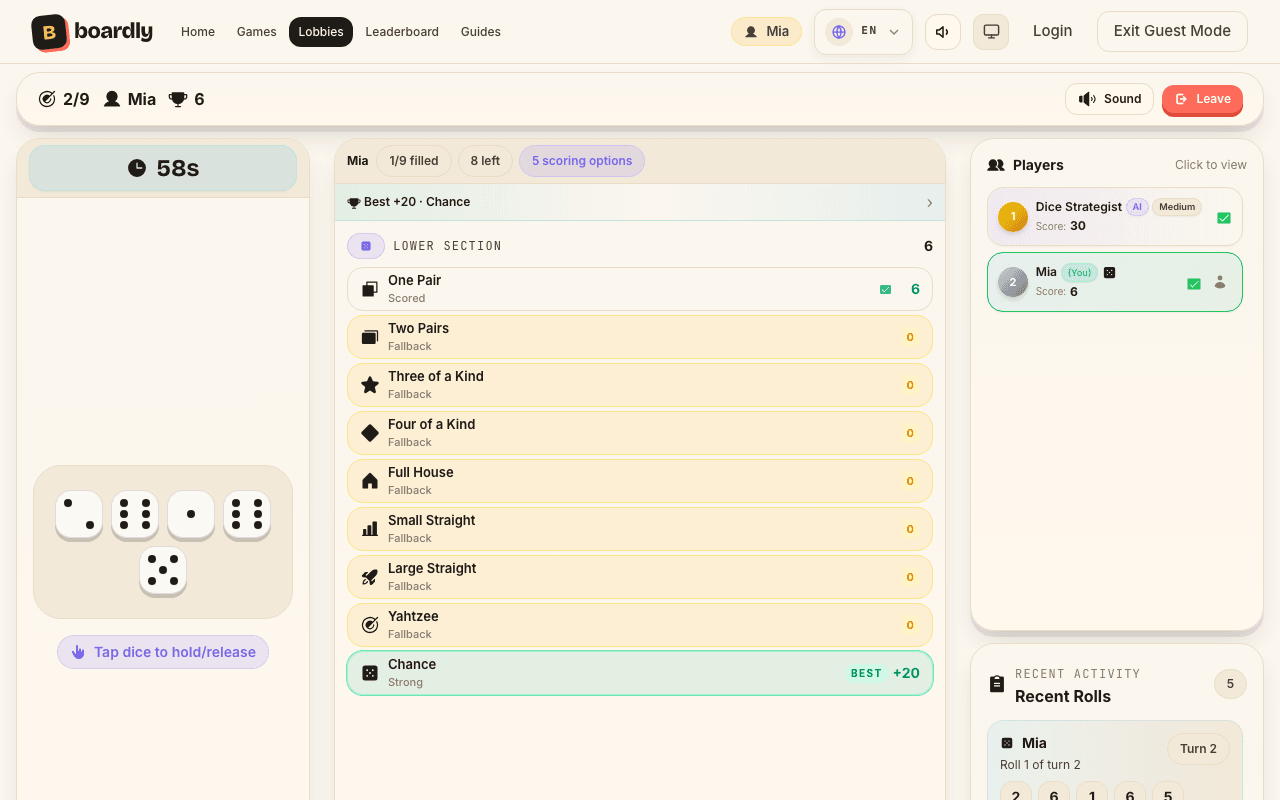The height and width of the screenshot is (800, 1280).
Task: Expand the Best +20 Chance suggestion
Action: 640,202
